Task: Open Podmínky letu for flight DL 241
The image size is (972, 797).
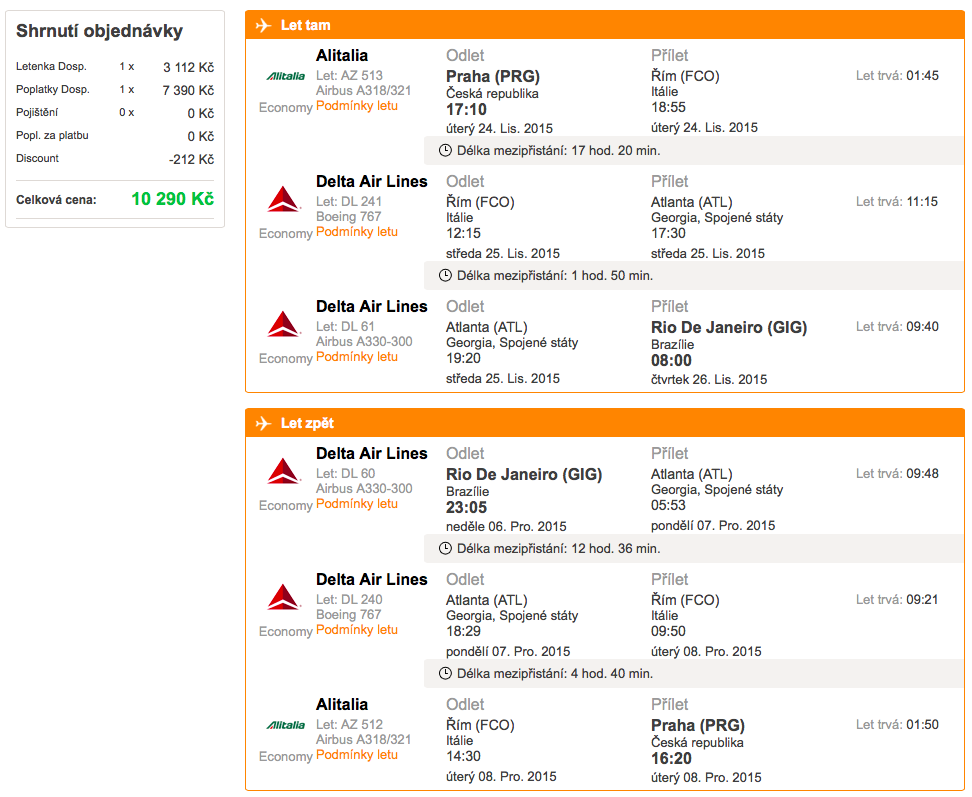Action: click(x=357, y=232)
